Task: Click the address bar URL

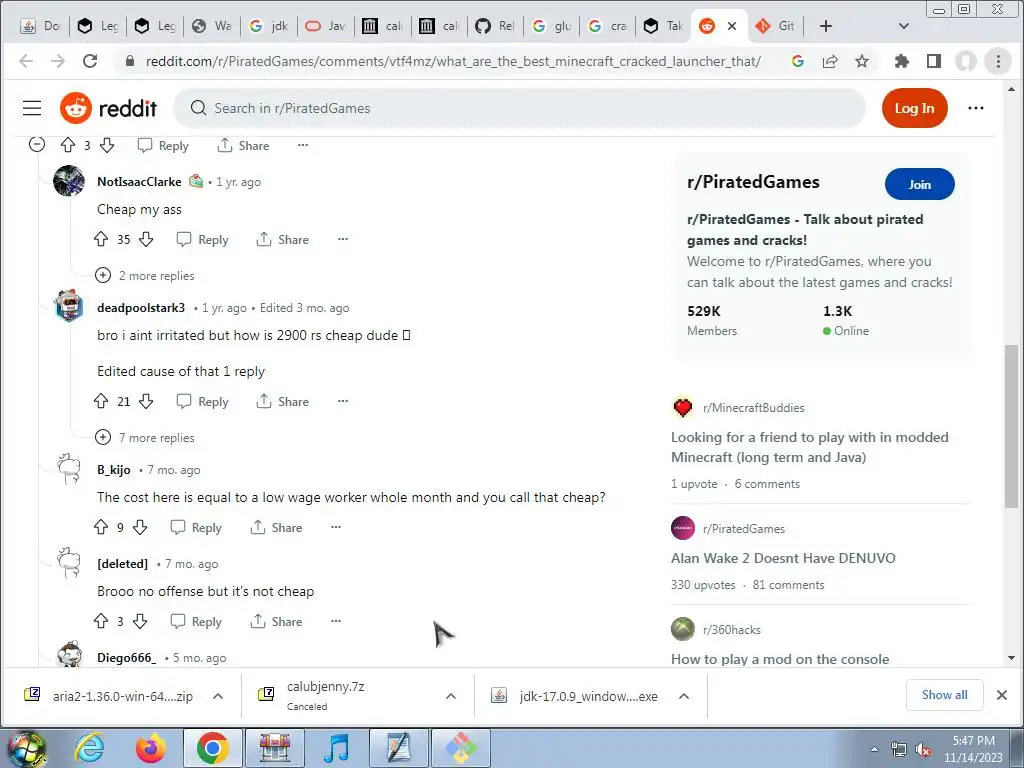Action: tap(453, 61)
